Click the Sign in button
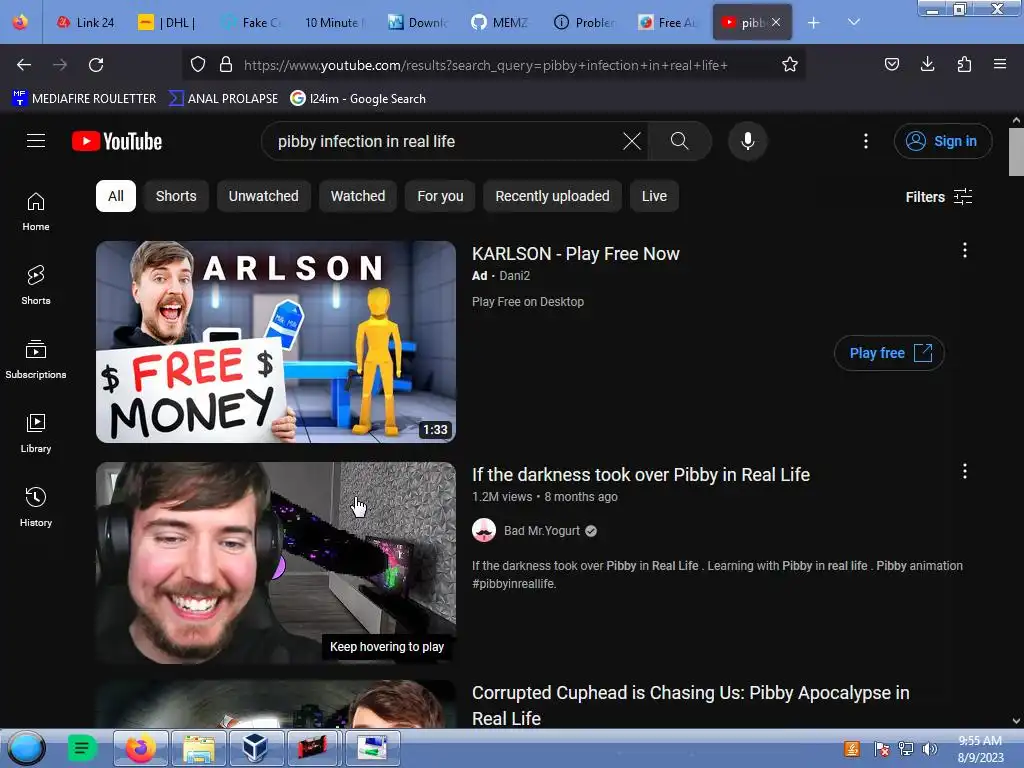This screenshot has height=768, width=1024. (942, 141)
